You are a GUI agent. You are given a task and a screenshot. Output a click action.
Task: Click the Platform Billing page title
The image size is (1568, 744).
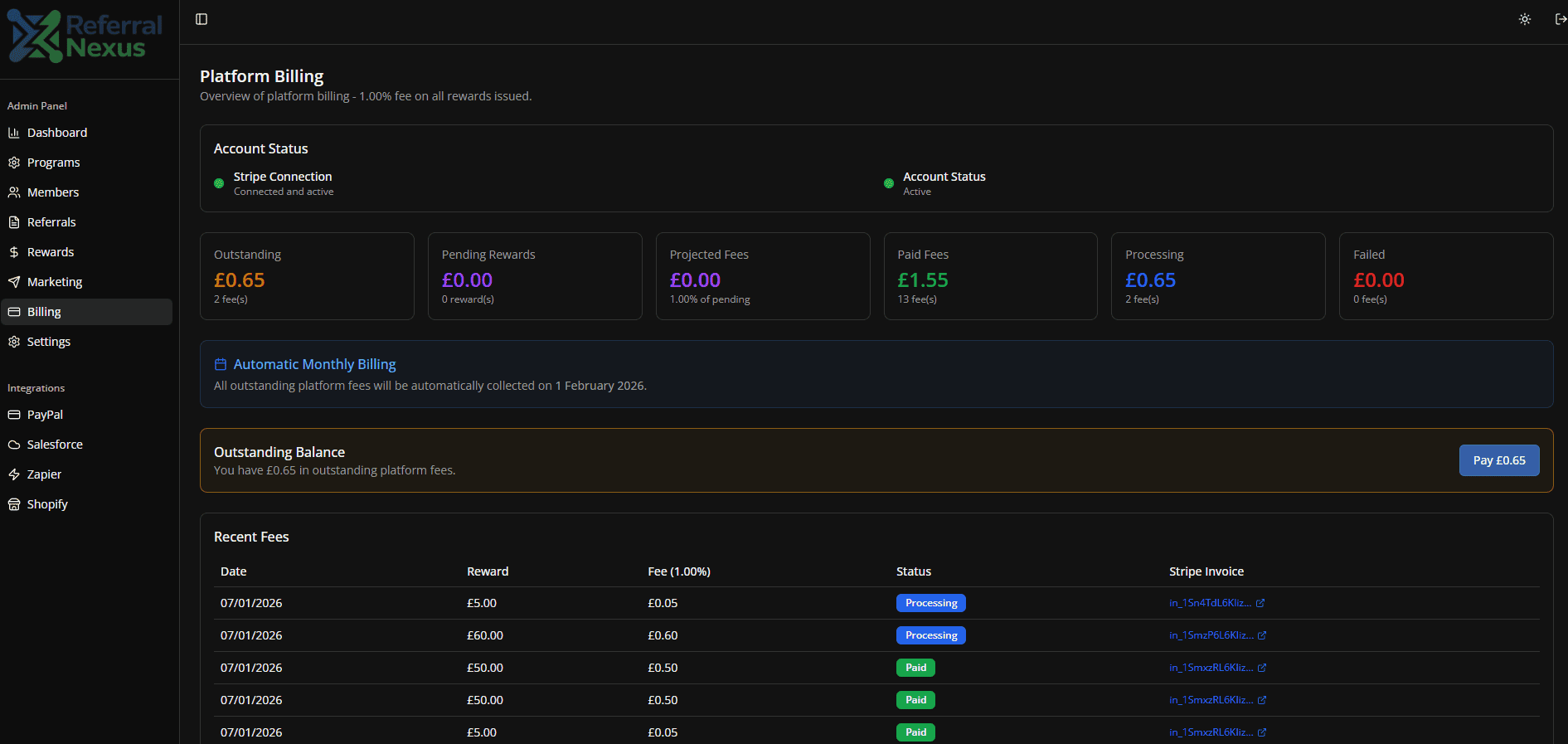tap(262, 76)
